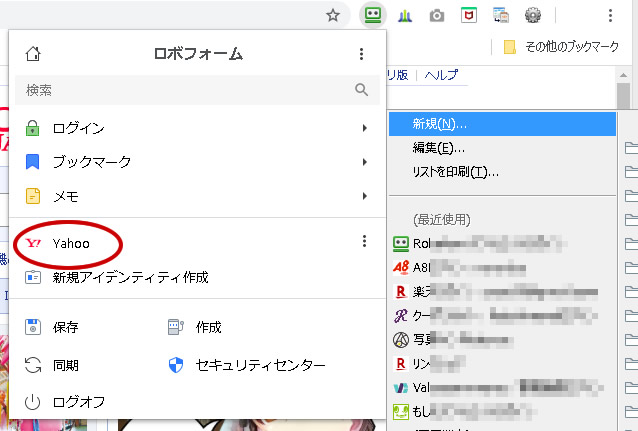The image size is (638, 431).
Task: Expand the メモ submenu arrow
Action: pos(365,196)
